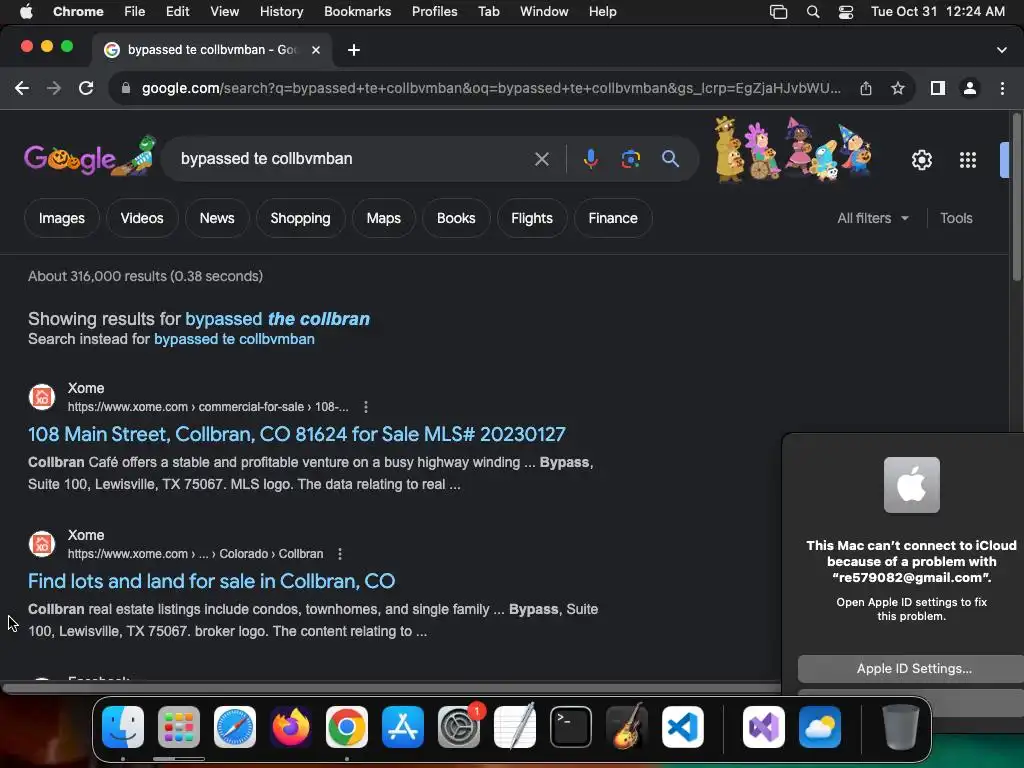Open Google apps grid

coord(968,160)
